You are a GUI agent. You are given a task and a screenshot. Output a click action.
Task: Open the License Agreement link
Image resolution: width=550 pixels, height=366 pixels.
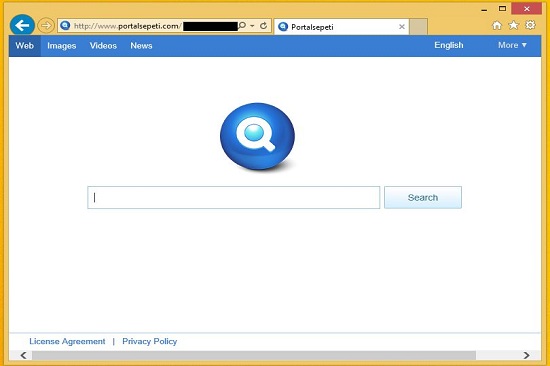[x=67, y=341]
